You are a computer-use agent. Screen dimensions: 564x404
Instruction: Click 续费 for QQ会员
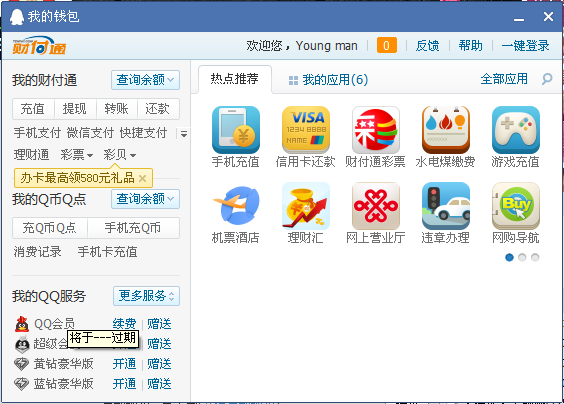(124, 324)
